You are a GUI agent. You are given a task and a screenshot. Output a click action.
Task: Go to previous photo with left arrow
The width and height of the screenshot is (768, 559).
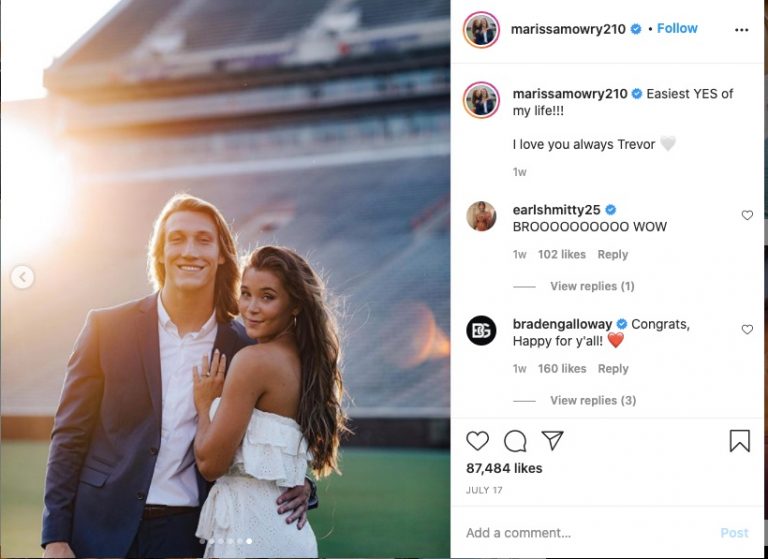point(23,277)
